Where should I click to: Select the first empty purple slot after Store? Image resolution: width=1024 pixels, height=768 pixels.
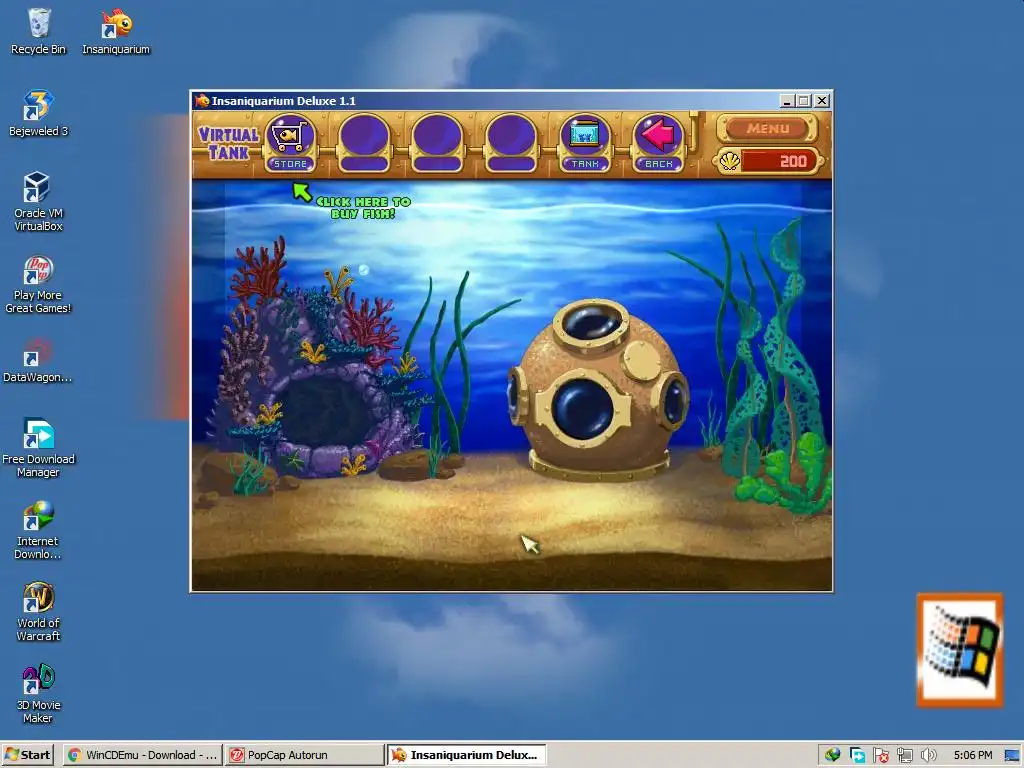click(x=364, y=144)
